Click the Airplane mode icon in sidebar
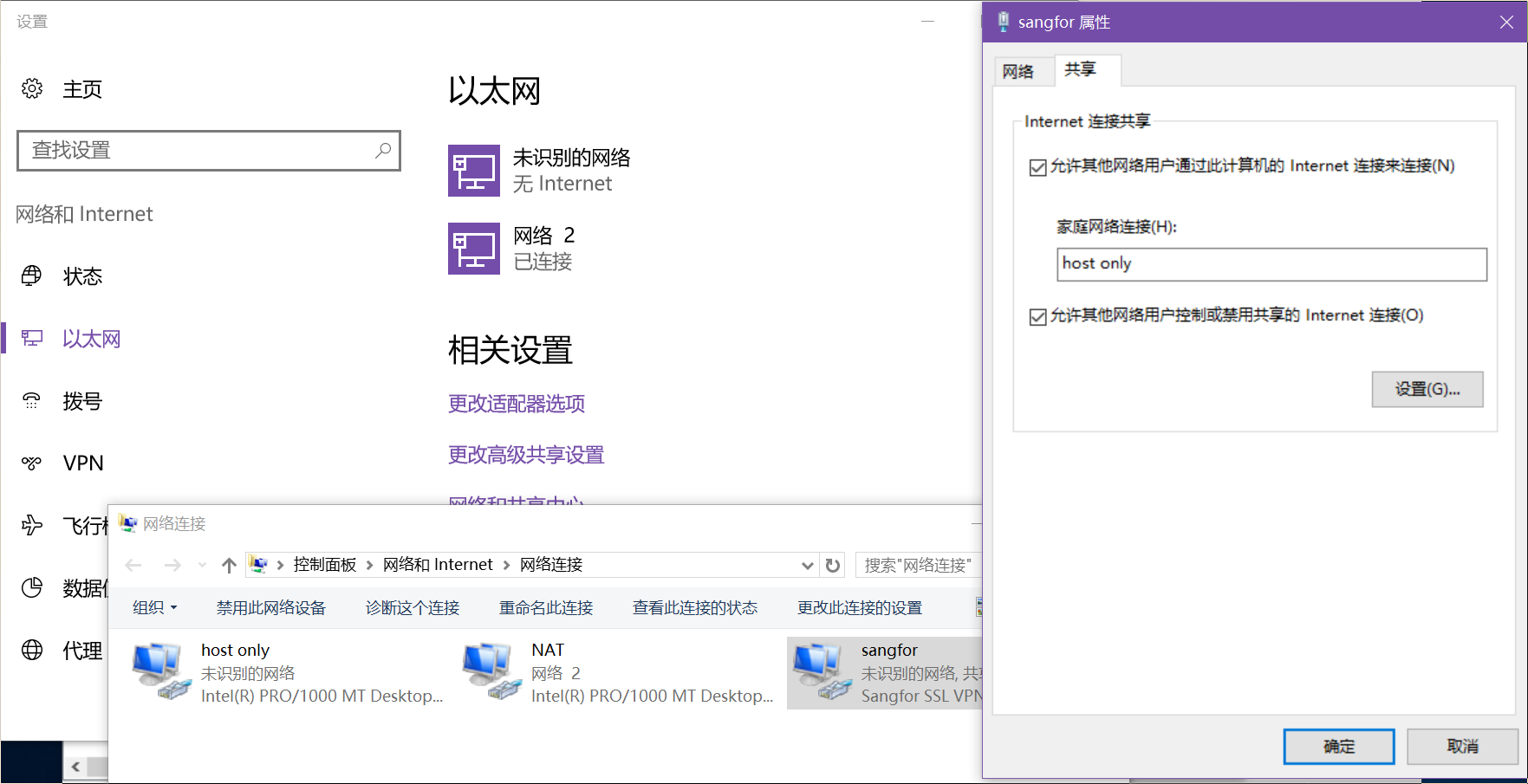This screenshot has height=784, width=1528. pos(32,525)
